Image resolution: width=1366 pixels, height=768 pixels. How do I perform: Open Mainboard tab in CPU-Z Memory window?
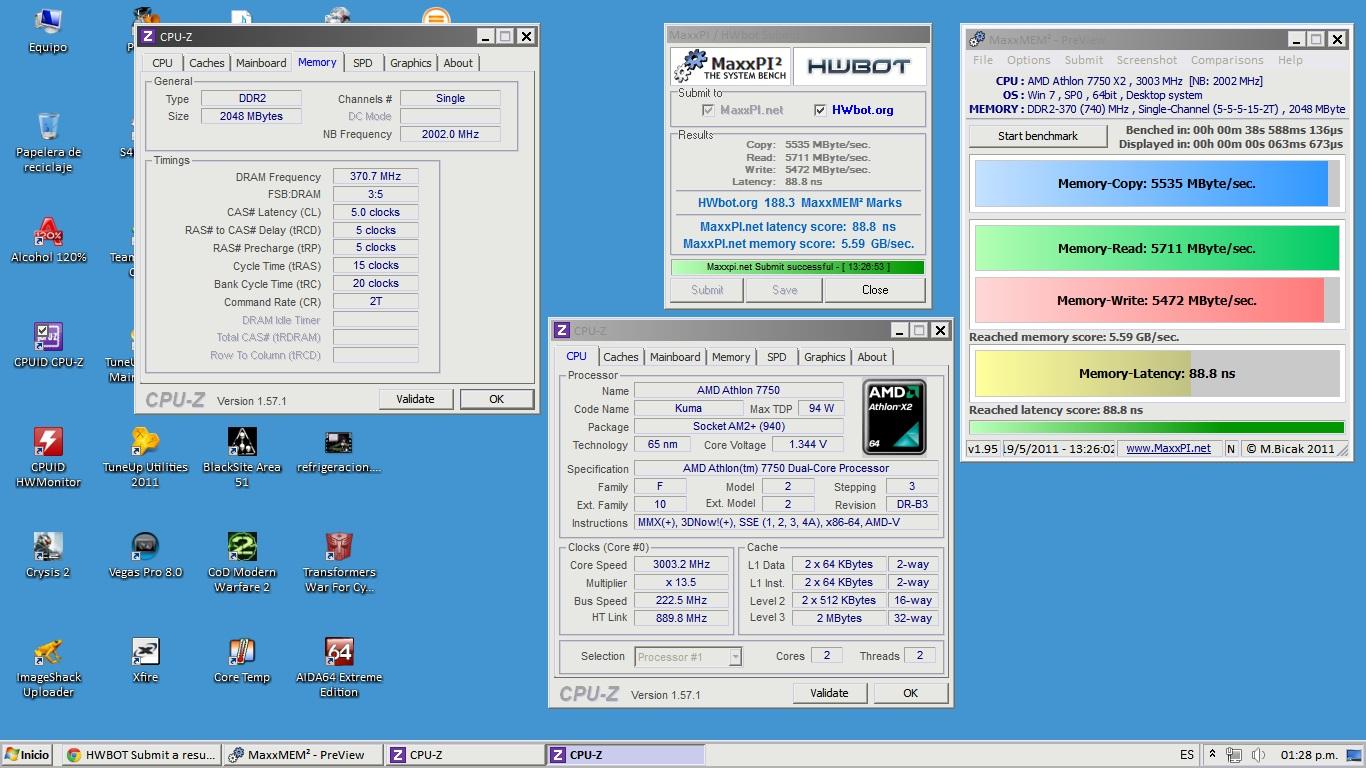pyautogui.click(x=261, y=63)
